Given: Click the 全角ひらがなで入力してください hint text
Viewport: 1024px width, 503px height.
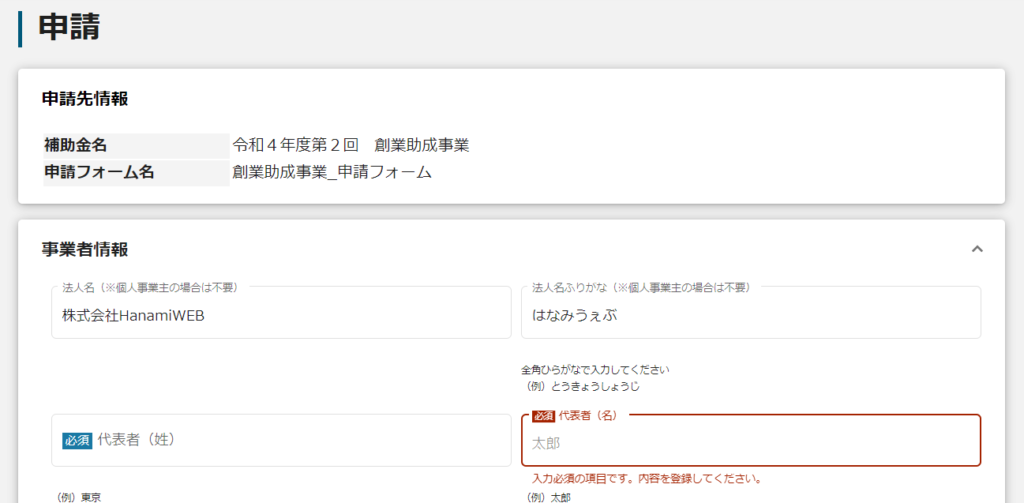Looking at the screenshot, I should tap(595, 370).
